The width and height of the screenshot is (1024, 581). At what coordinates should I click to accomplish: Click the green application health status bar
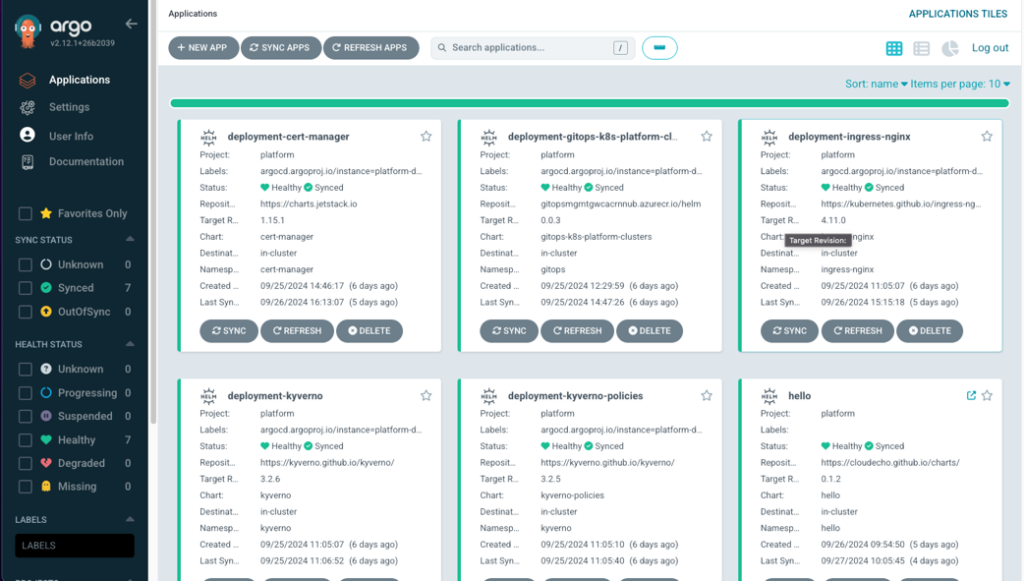click(x=589, y=103)
